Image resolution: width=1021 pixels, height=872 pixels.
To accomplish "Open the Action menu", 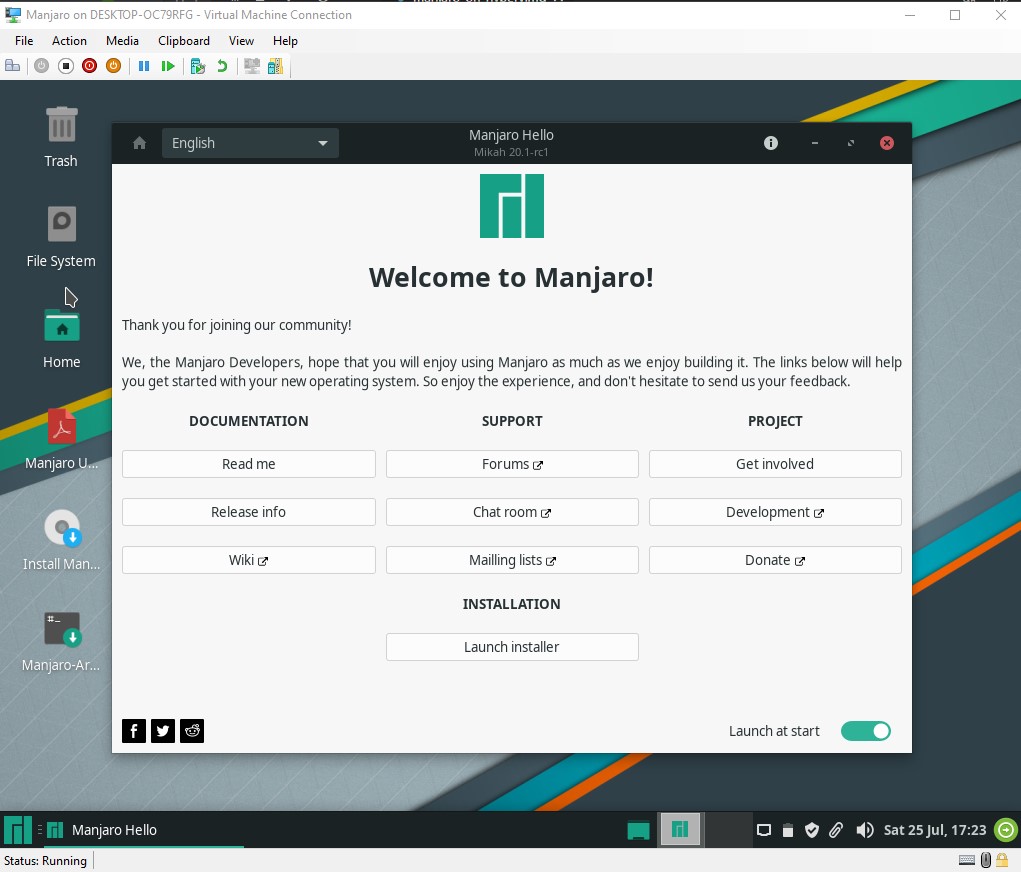I will tap(69, 41).
